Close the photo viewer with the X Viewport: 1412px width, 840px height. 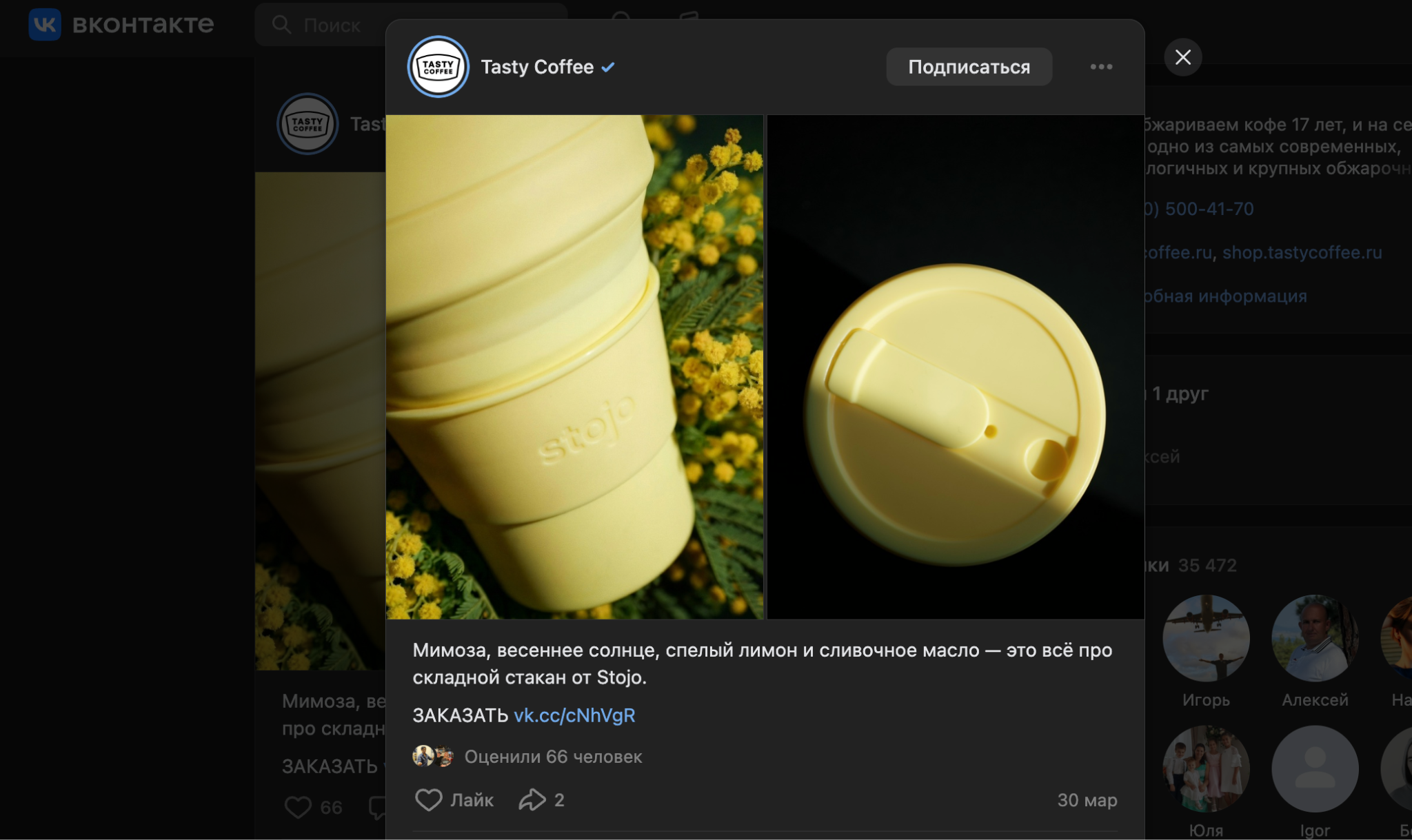click(x=1184, y=57)
